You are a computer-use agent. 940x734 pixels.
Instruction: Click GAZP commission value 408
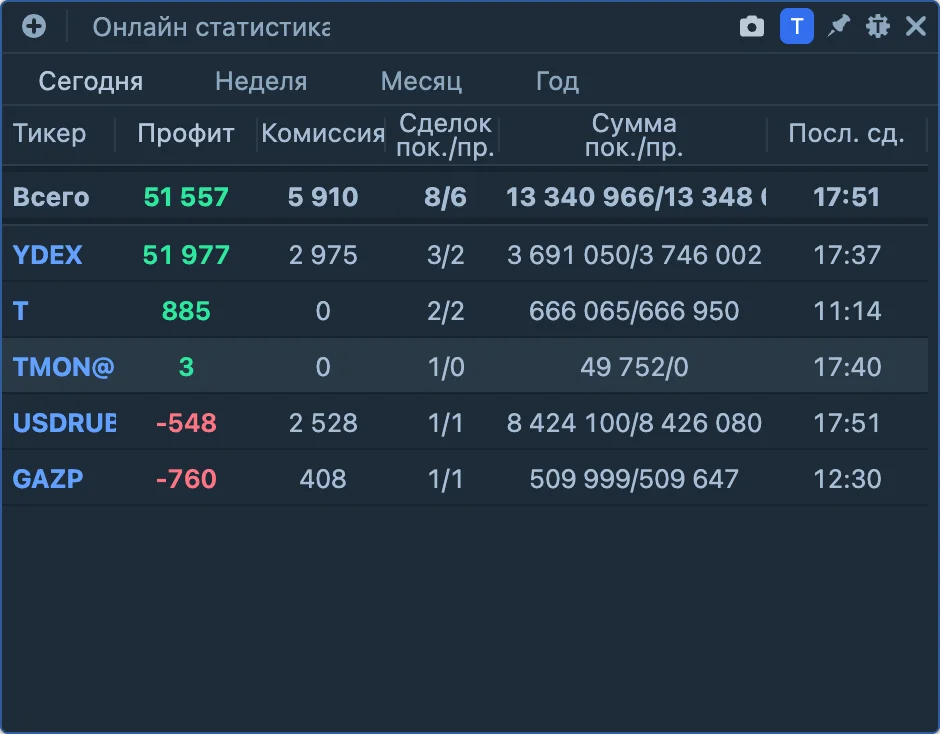click(x=323, y=479)
